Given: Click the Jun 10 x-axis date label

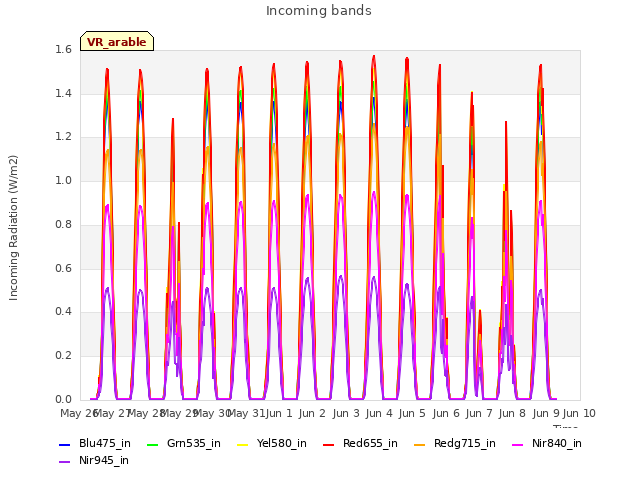Looking at the screenshot, I should coord(579,413).
